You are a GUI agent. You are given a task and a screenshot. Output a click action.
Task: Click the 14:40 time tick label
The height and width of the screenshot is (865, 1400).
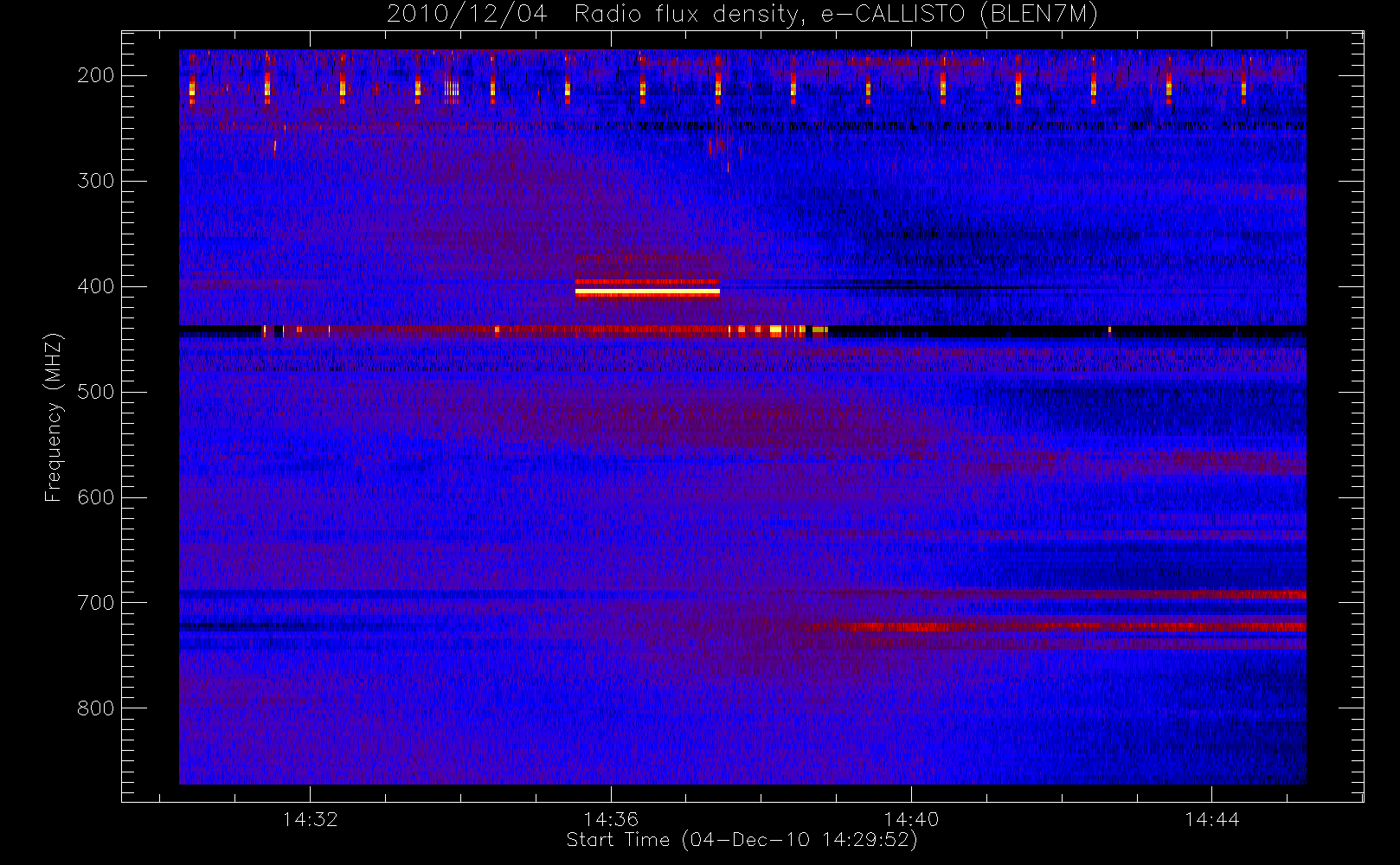(911, 819)
